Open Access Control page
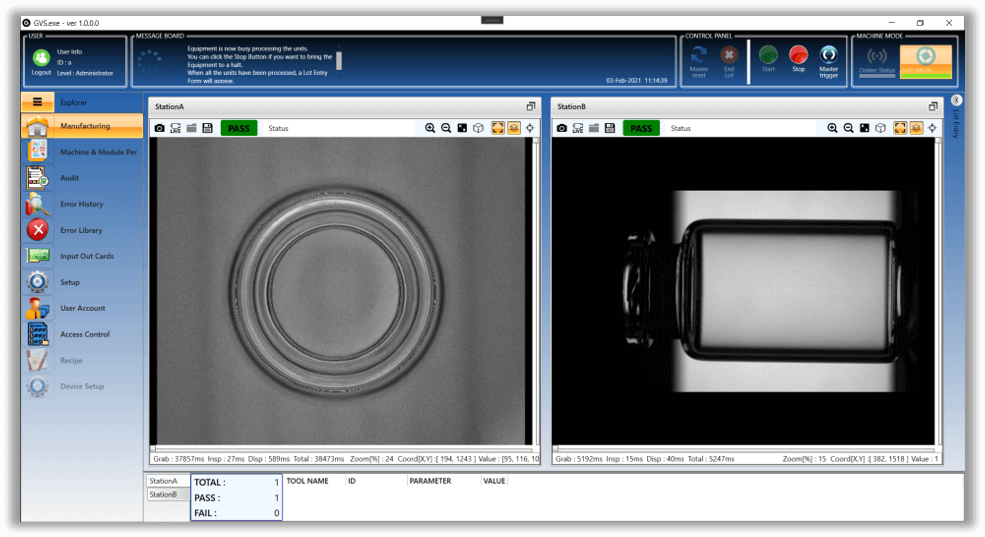985x537 pixels. coord(82,334)
